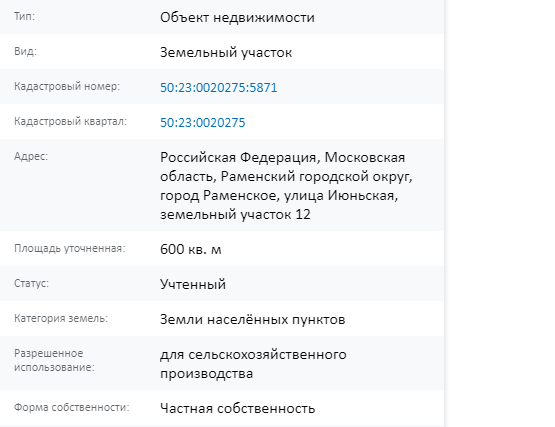The width and height of the screenshot is (555, 427).
Task: Click the 'Разрешенное использование:' label
Action: (55, 360)
